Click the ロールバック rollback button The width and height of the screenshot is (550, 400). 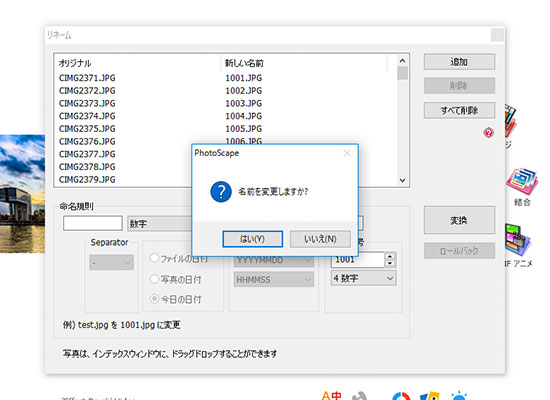[x=459, y=251]
